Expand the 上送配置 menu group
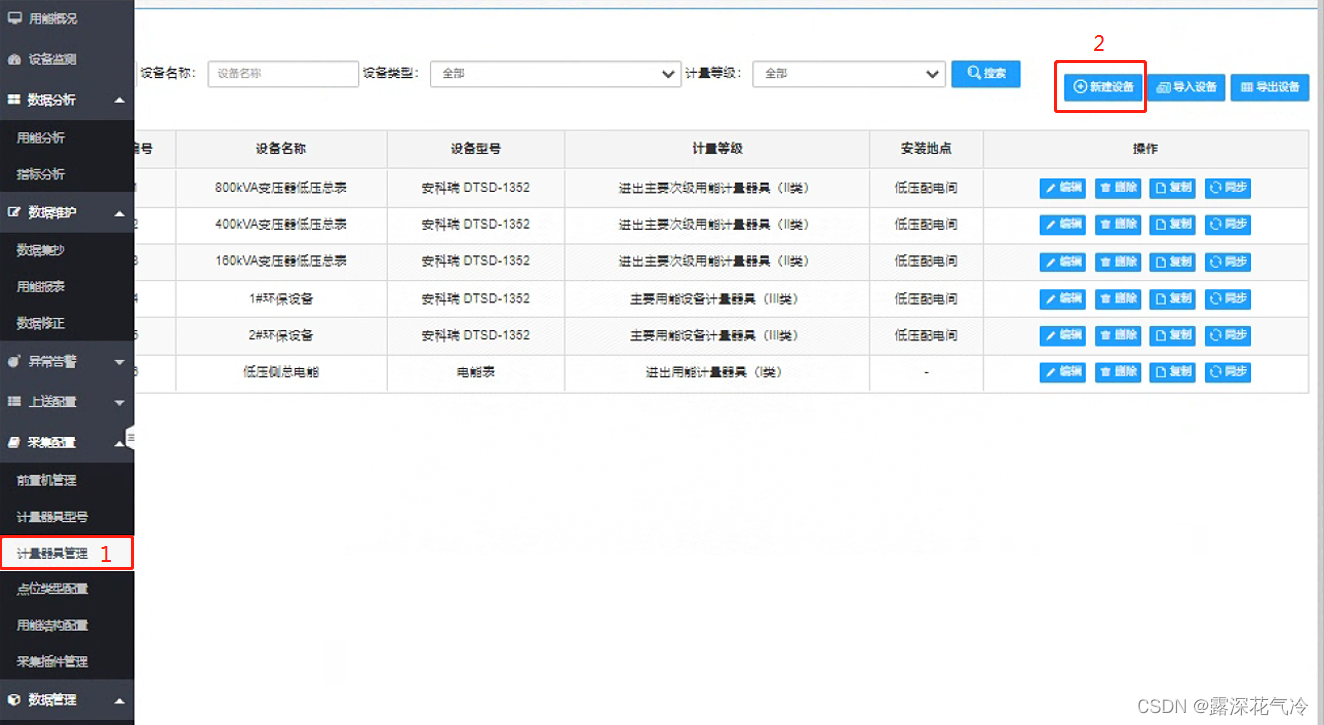This screenshot has width=1324, height=725. tap(67, 401)
